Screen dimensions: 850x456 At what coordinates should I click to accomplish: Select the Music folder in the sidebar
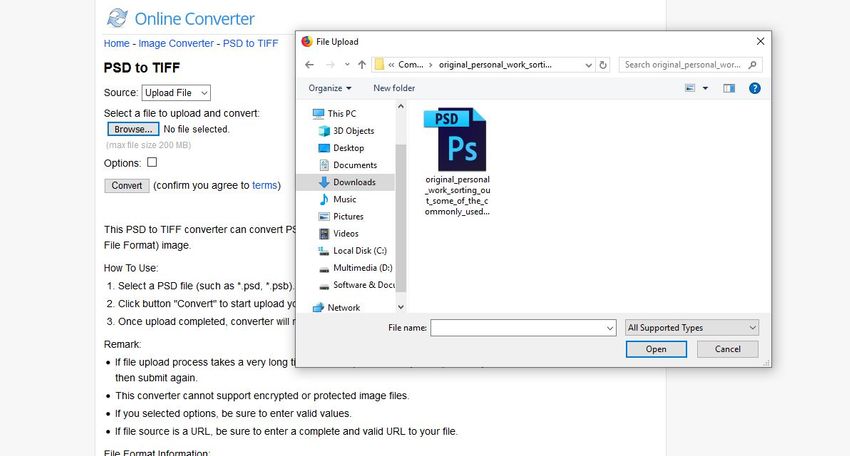pyautogui.click(x=344, y=199)
